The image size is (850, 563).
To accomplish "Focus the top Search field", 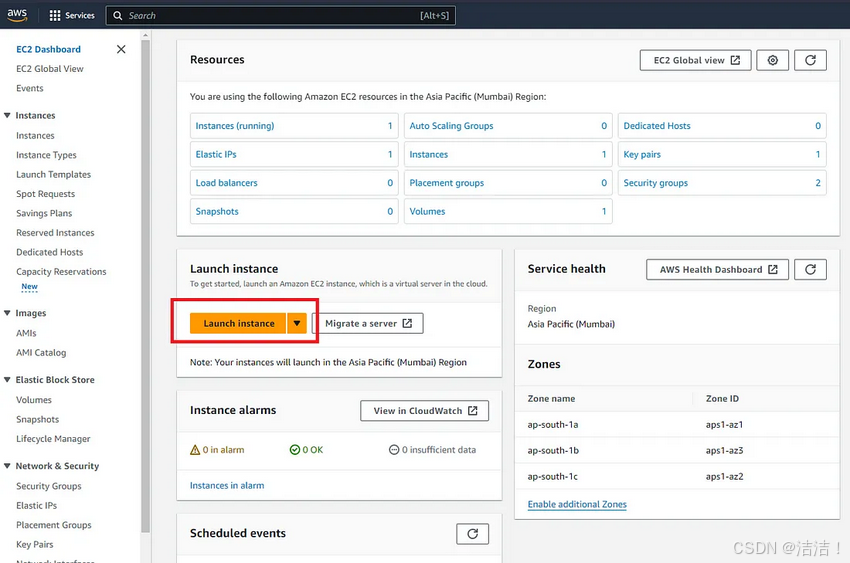I will tap(281, 16).
